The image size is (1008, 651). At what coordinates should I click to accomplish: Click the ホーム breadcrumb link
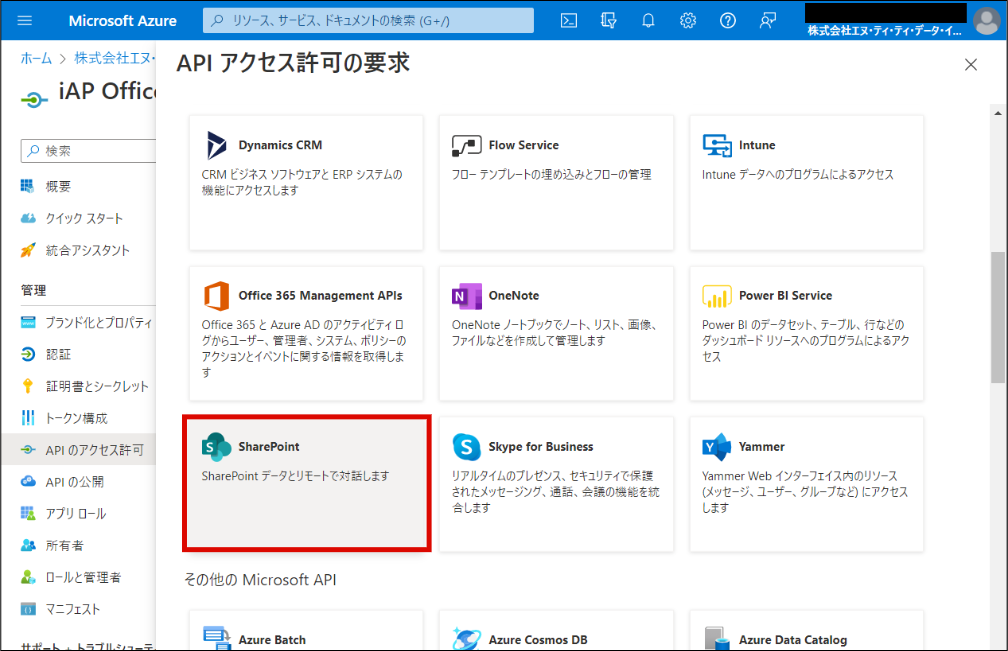pyautogui.click(x=36, y=58)
